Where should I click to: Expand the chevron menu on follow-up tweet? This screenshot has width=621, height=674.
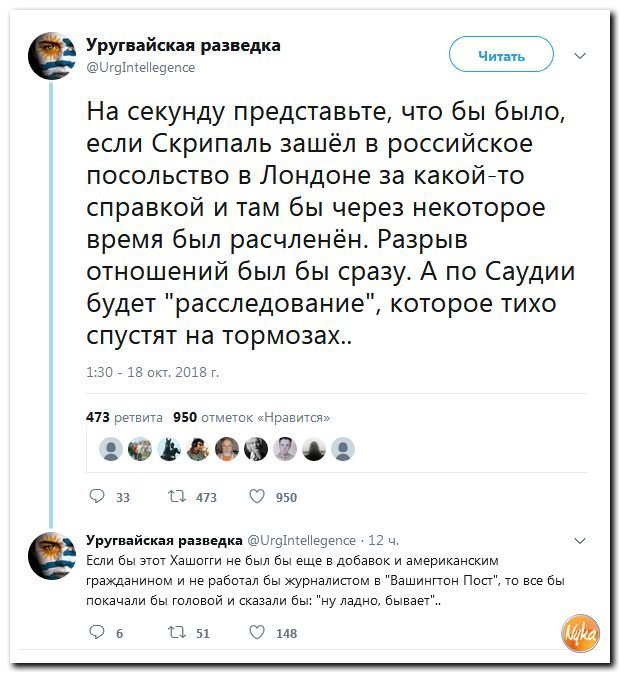(x=580, y=540)
